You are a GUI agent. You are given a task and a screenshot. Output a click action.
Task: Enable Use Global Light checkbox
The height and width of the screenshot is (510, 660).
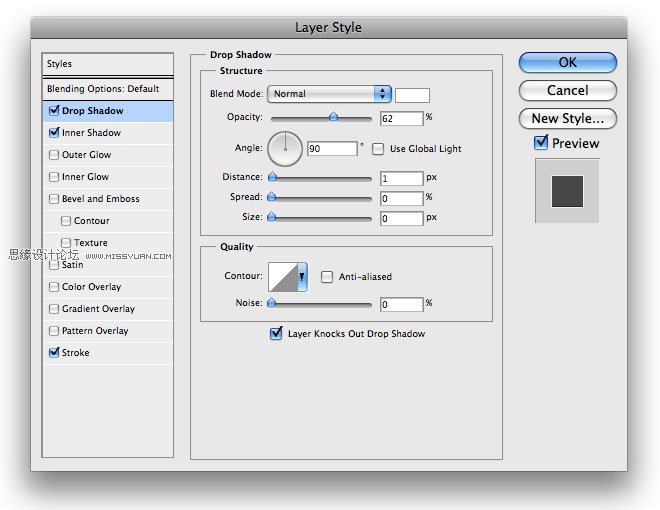(x=378, y=149)
